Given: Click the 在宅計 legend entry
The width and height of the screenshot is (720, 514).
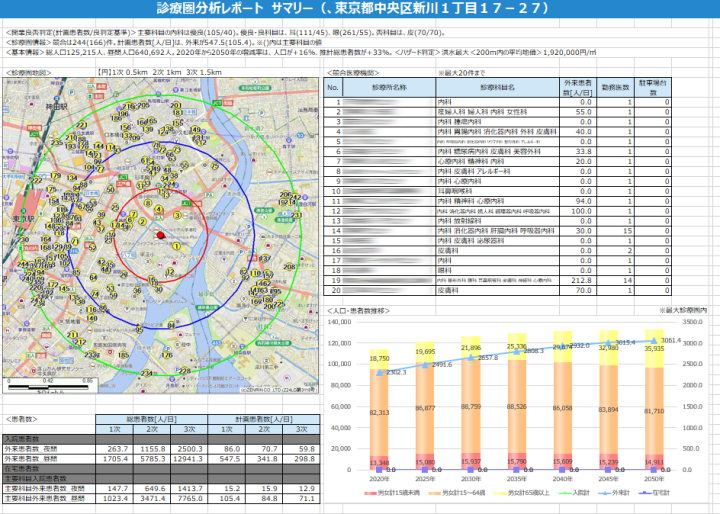Looking at the screenshot, I should point(654,493).
